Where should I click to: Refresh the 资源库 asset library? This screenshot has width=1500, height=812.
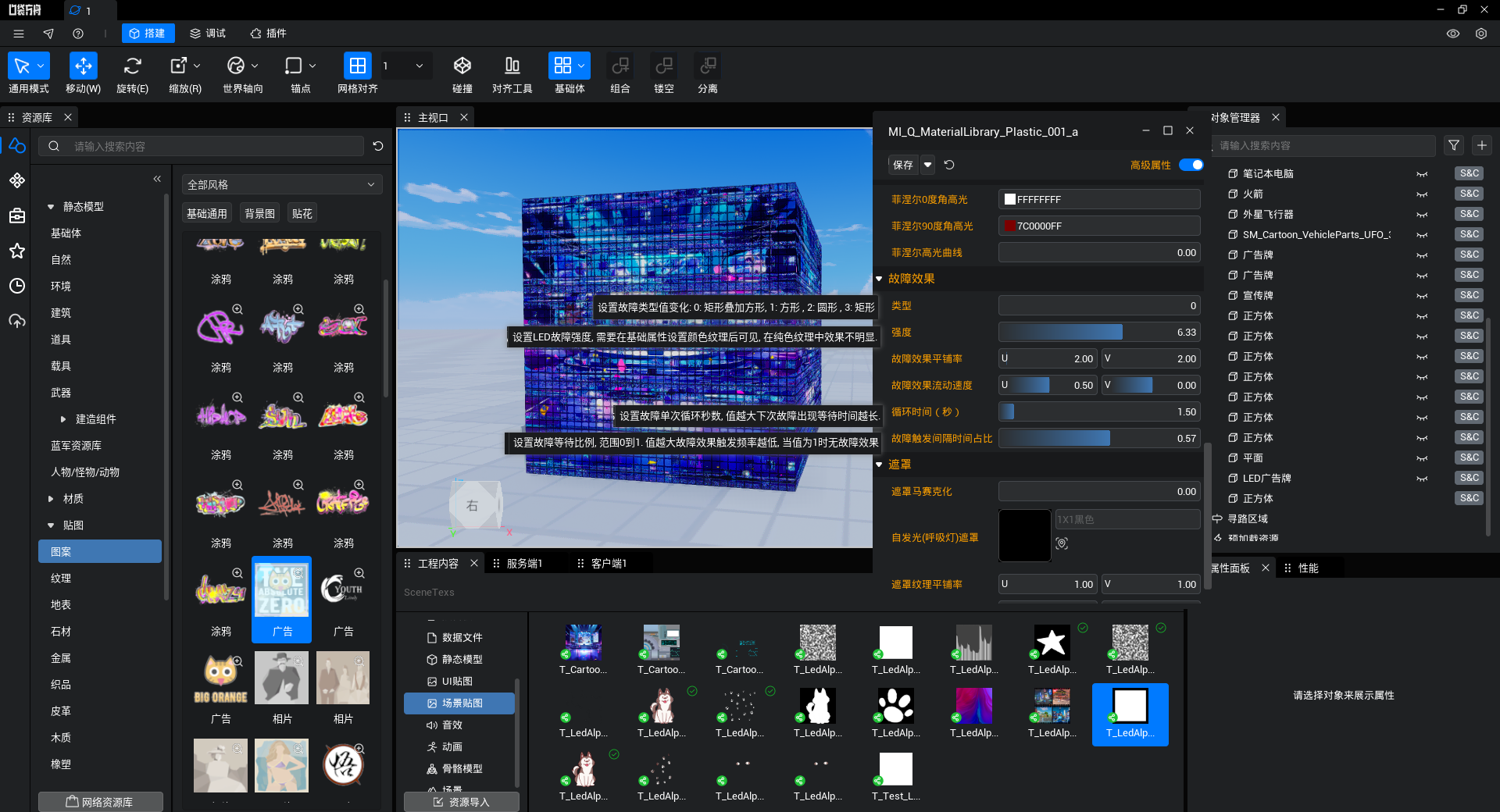(378, 146)
